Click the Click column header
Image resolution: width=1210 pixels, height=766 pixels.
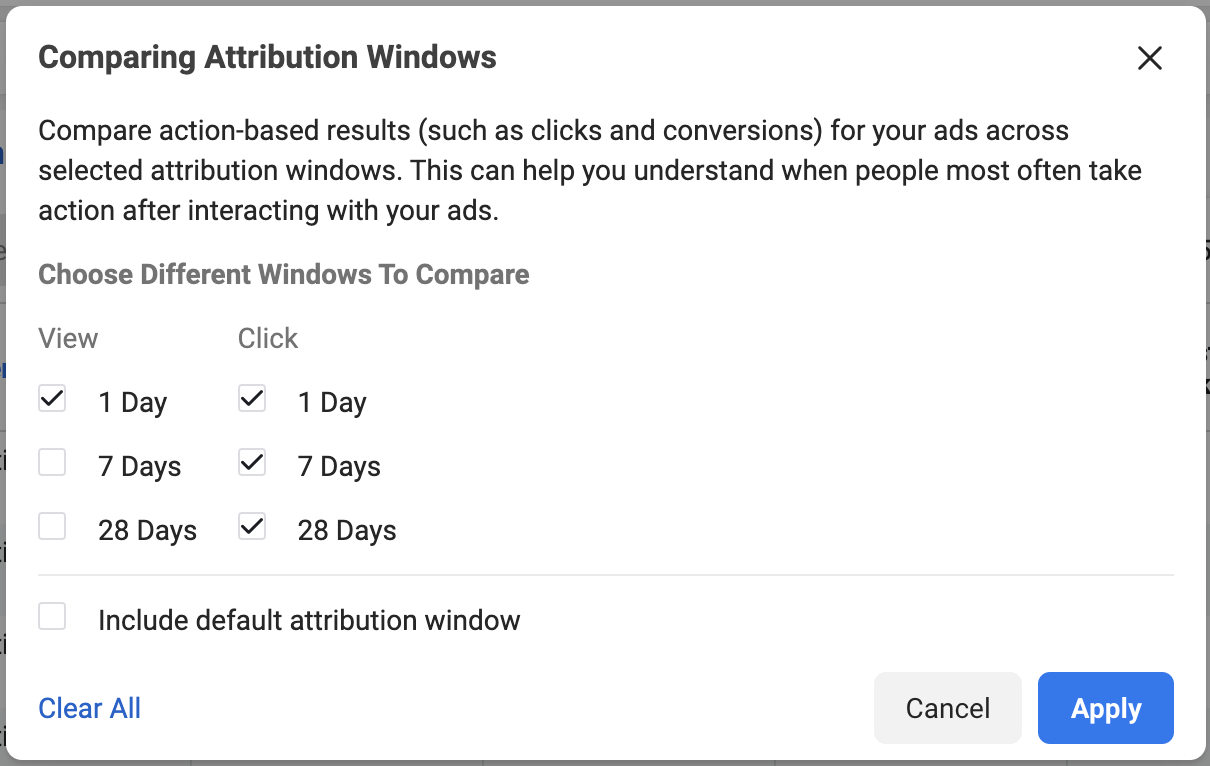point(268,338)
